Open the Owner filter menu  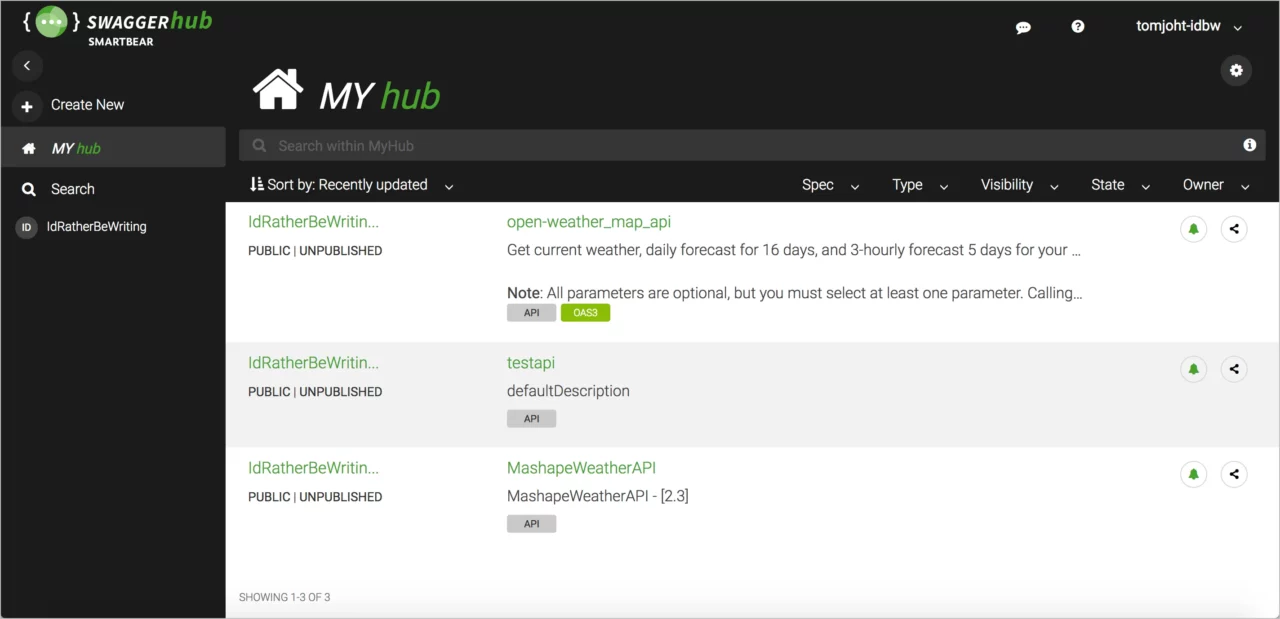(x=1214, y=185)
